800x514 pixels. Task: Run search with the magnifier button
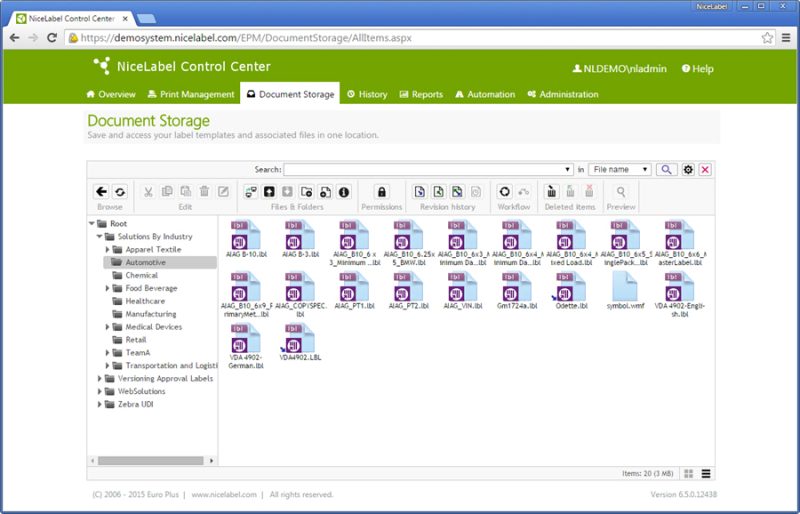tap(666, 169)
